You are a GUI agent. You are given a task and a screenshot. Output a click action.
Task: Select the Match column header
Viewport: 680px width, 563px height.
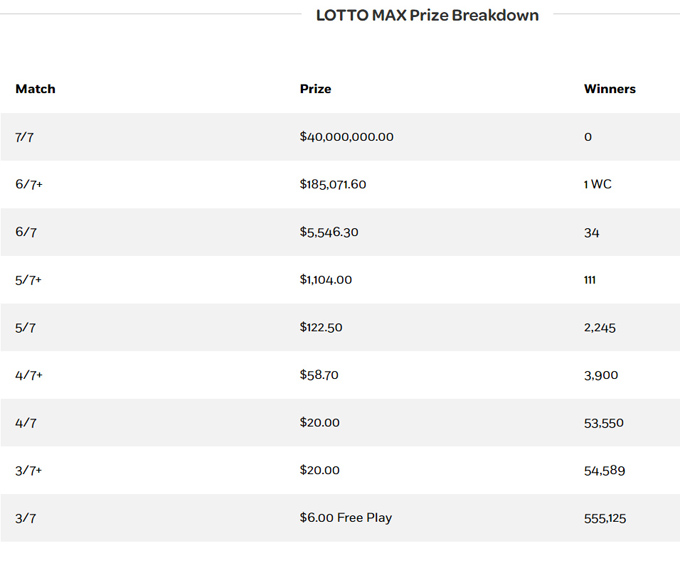[35, 89]
